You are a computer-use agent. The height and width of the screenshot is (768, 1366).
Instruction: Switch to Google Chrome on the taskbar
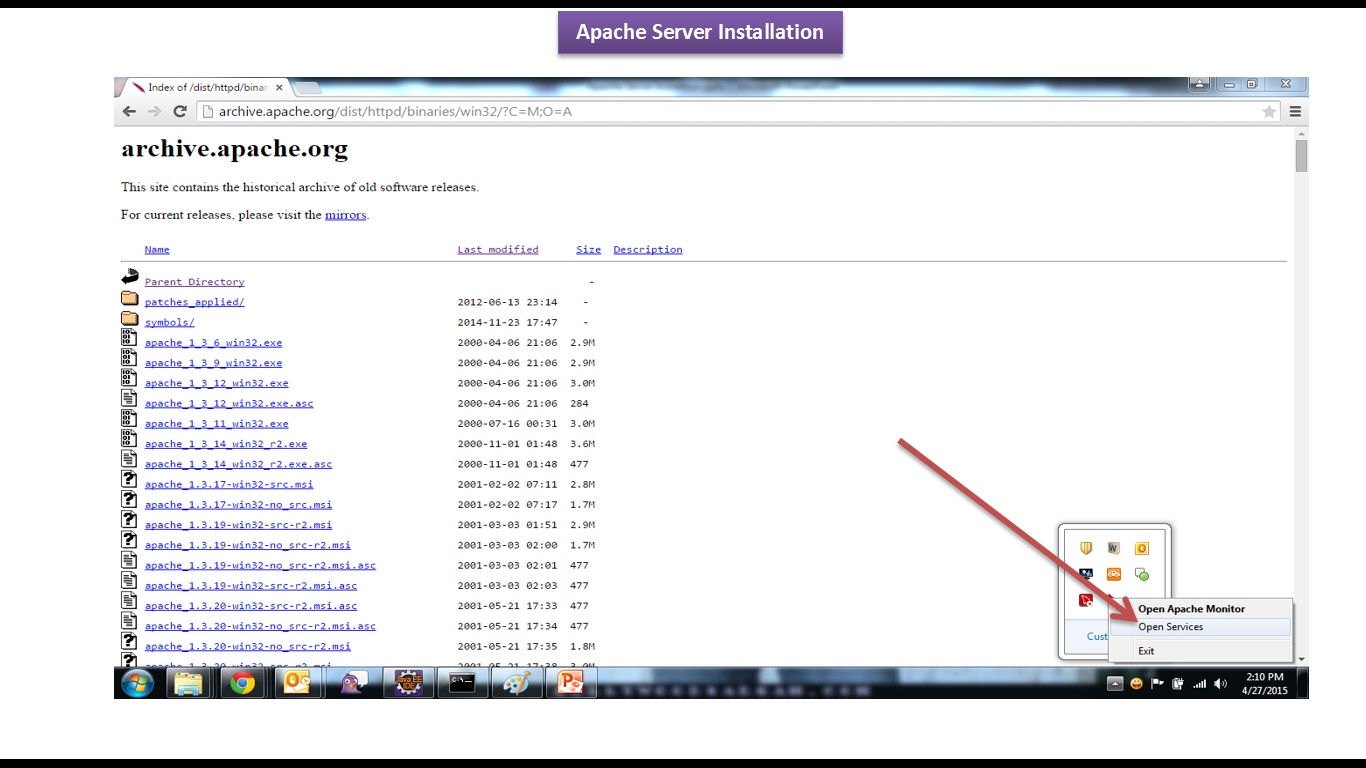pyautogui.click(x=242, y=684)
